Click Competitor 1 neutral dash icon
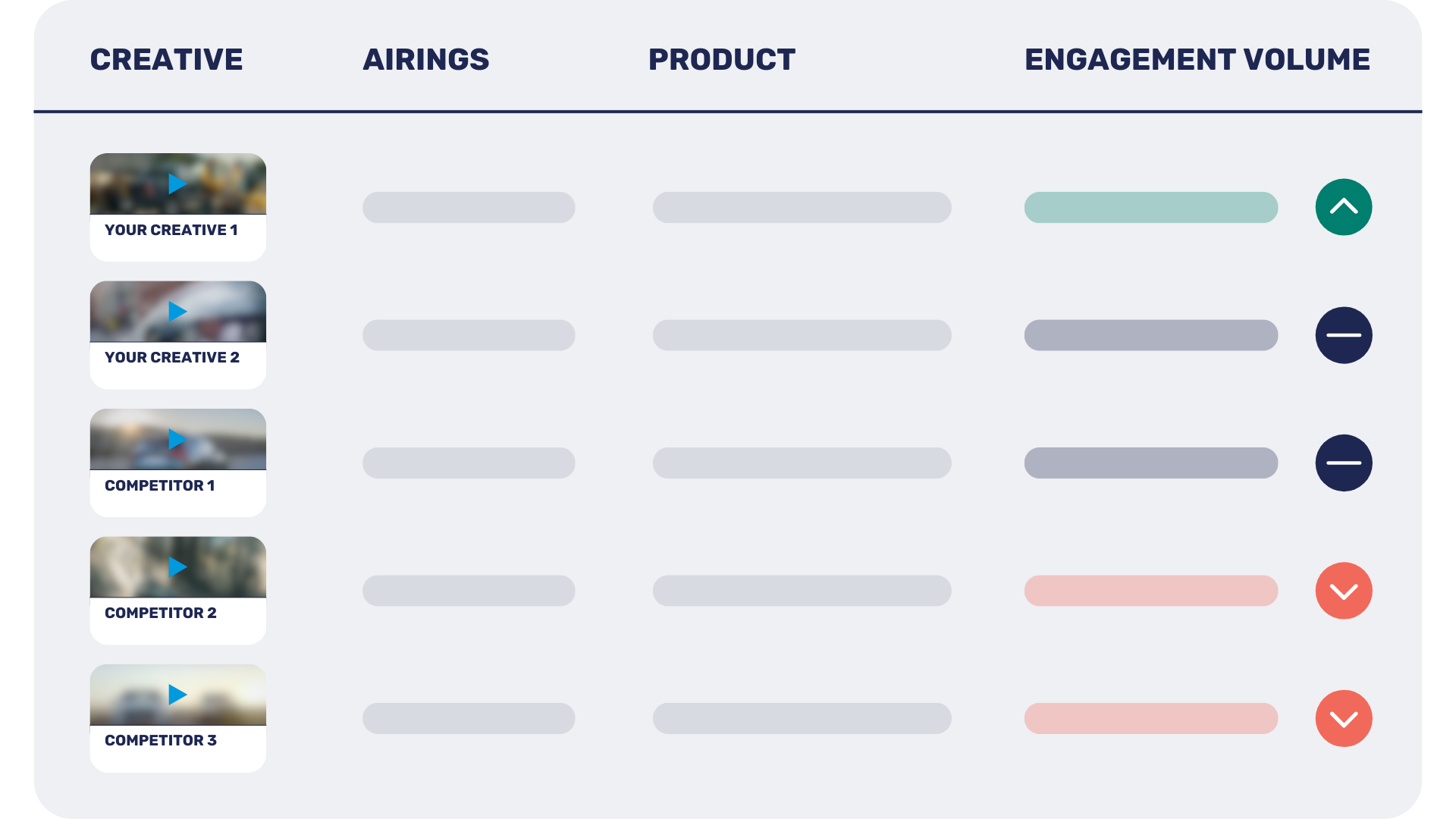Viewport: 1456px width, 819px height. [x=1344, y=463]
